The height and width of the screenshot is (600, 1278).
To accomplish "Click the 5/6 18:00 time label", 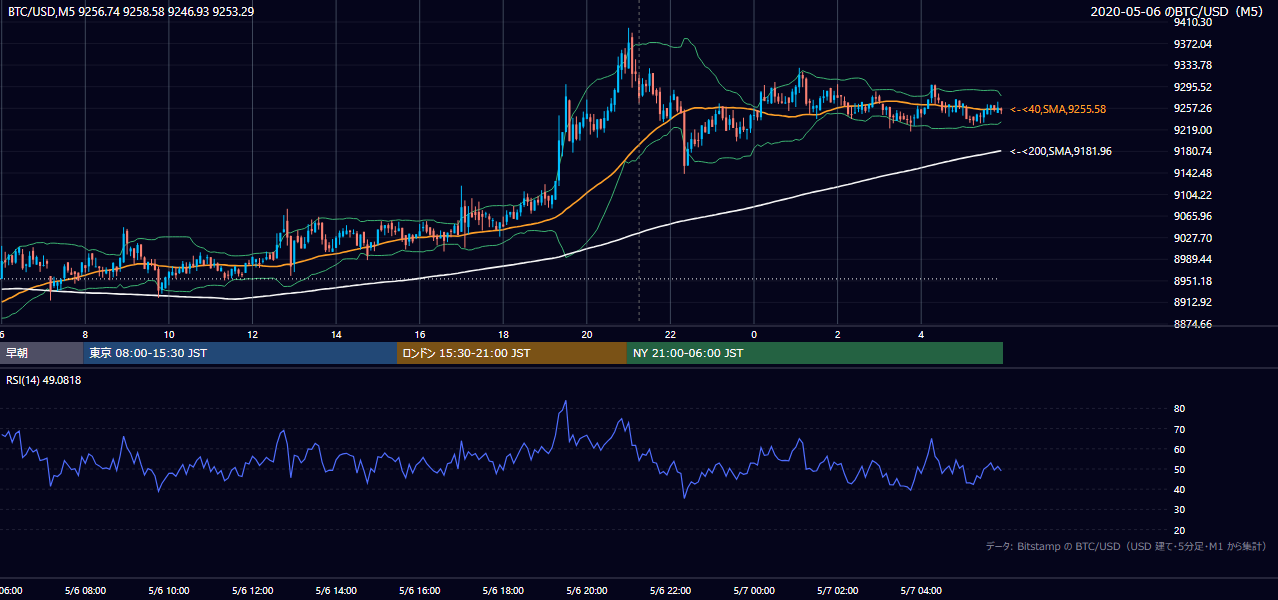I will pyautogui.click(x=504, y=591).
